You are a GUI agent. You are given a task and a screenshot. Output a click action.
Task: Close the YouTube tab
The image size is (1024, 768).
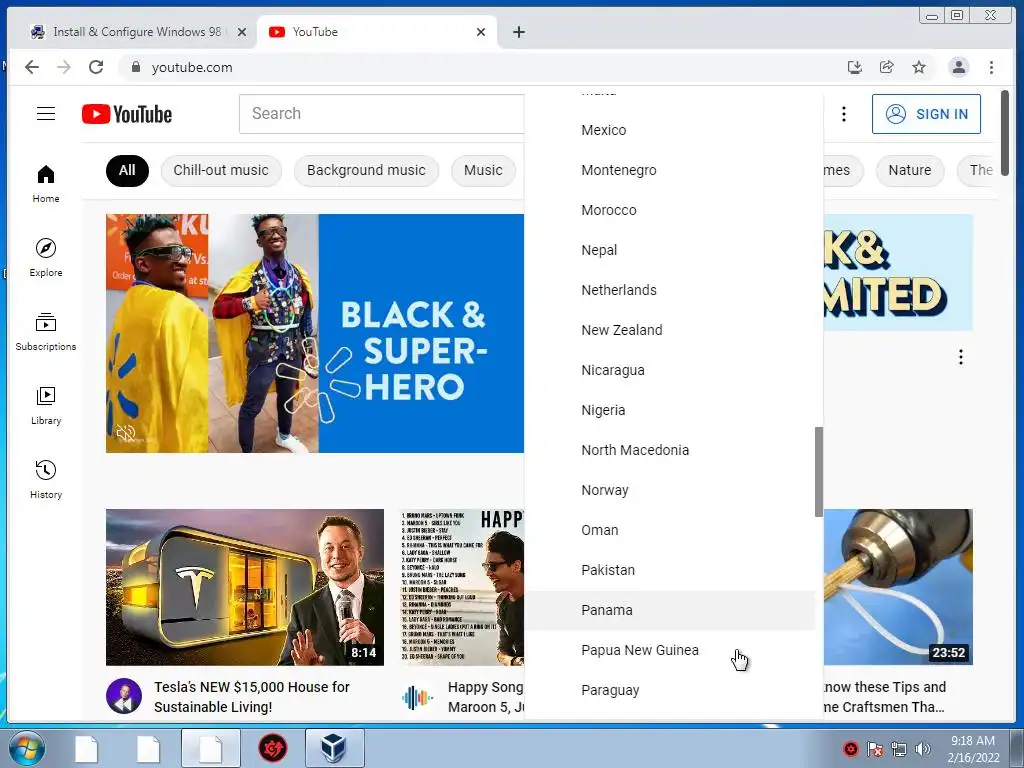(481, 32)
